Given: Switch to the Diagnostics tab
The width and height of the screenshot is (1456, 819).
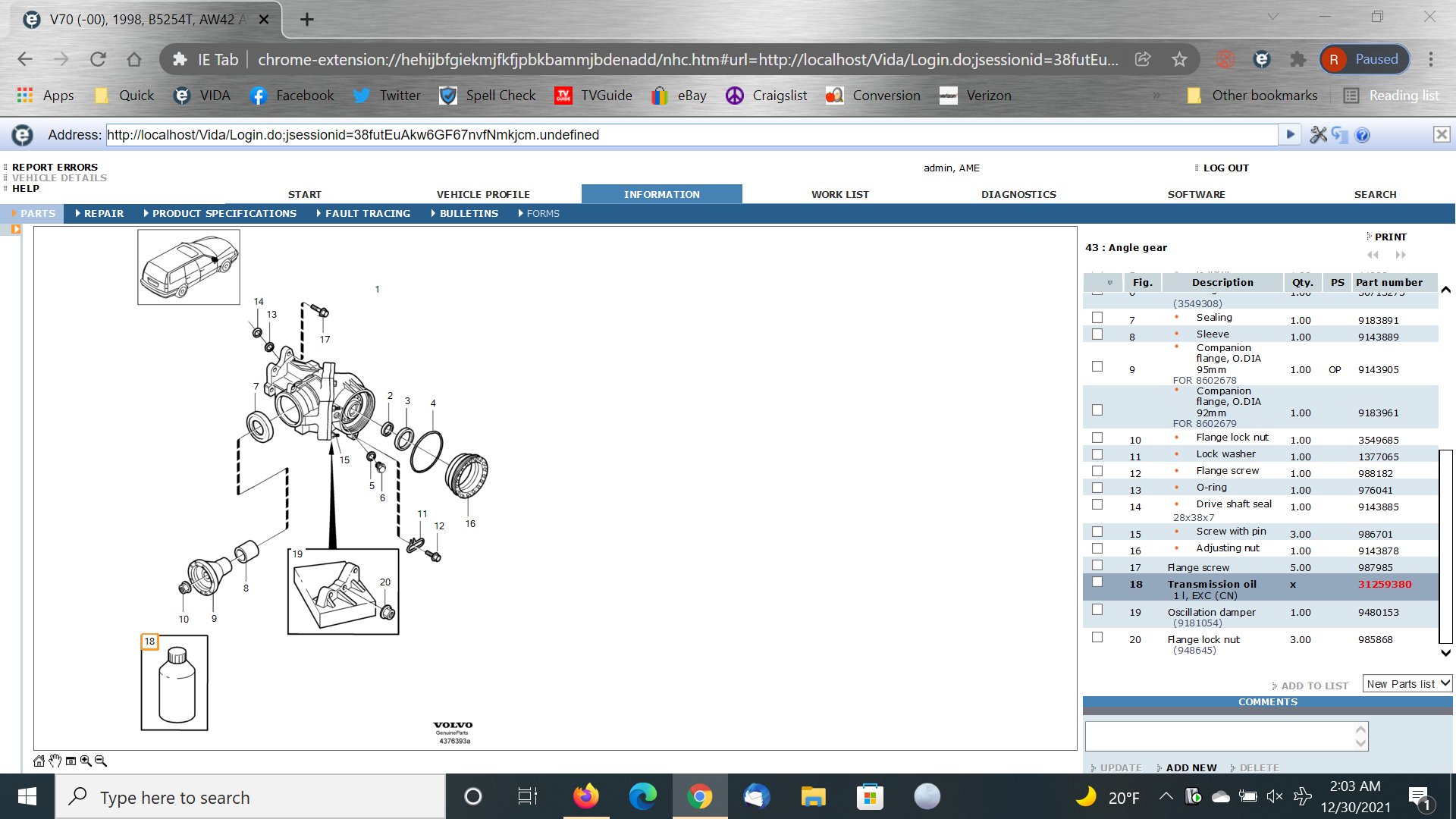Looking at the screenshot, I should point(1018,195).
